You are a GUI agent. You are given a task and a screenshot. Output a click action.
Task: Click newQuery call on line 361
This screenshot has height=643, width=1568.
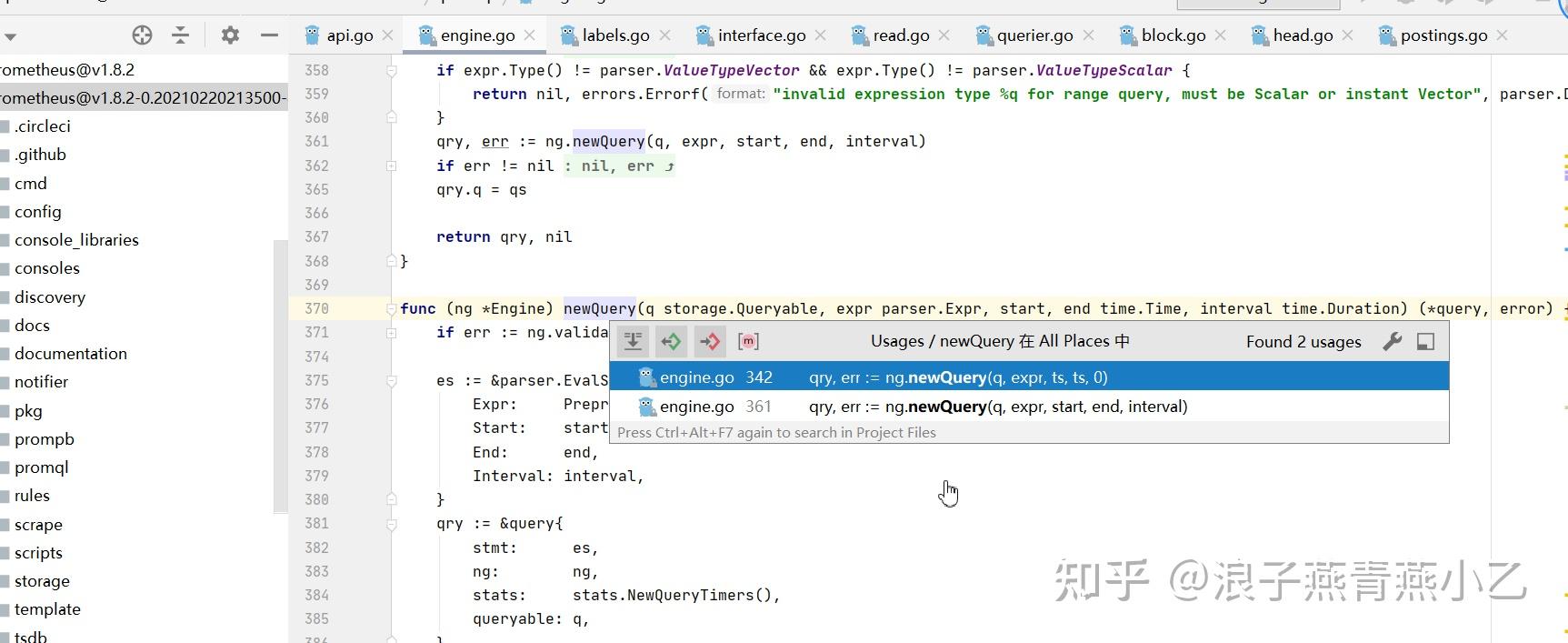click(608, 141)
